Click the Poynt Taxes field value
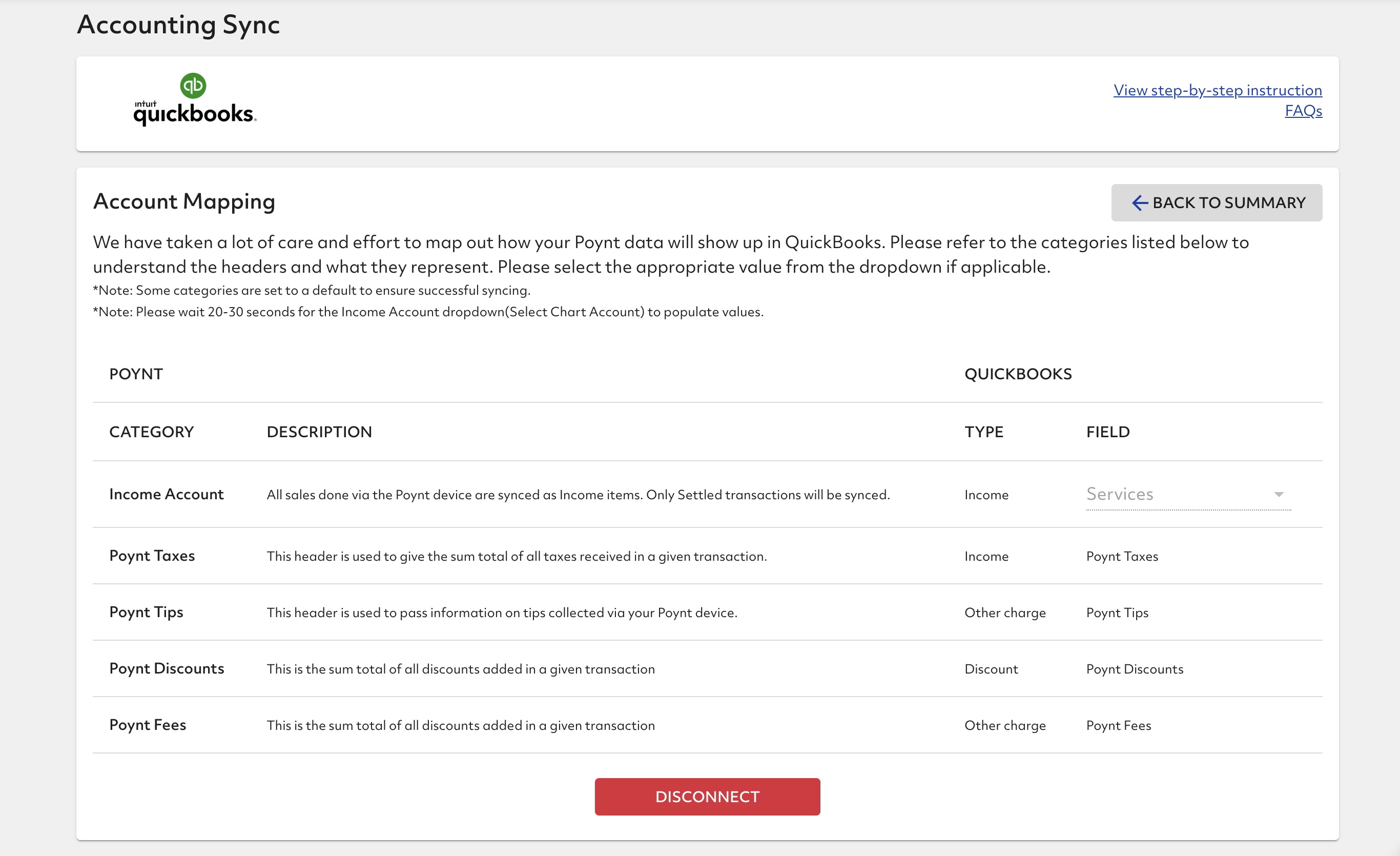This screenshot has width=1400, height=856. click(1122, 557)
